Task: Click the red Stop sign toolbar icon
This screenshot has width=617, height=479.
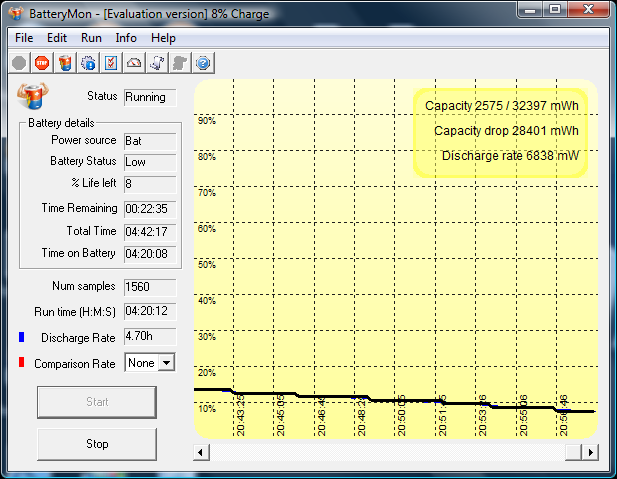Action: [x=42, y=63]
